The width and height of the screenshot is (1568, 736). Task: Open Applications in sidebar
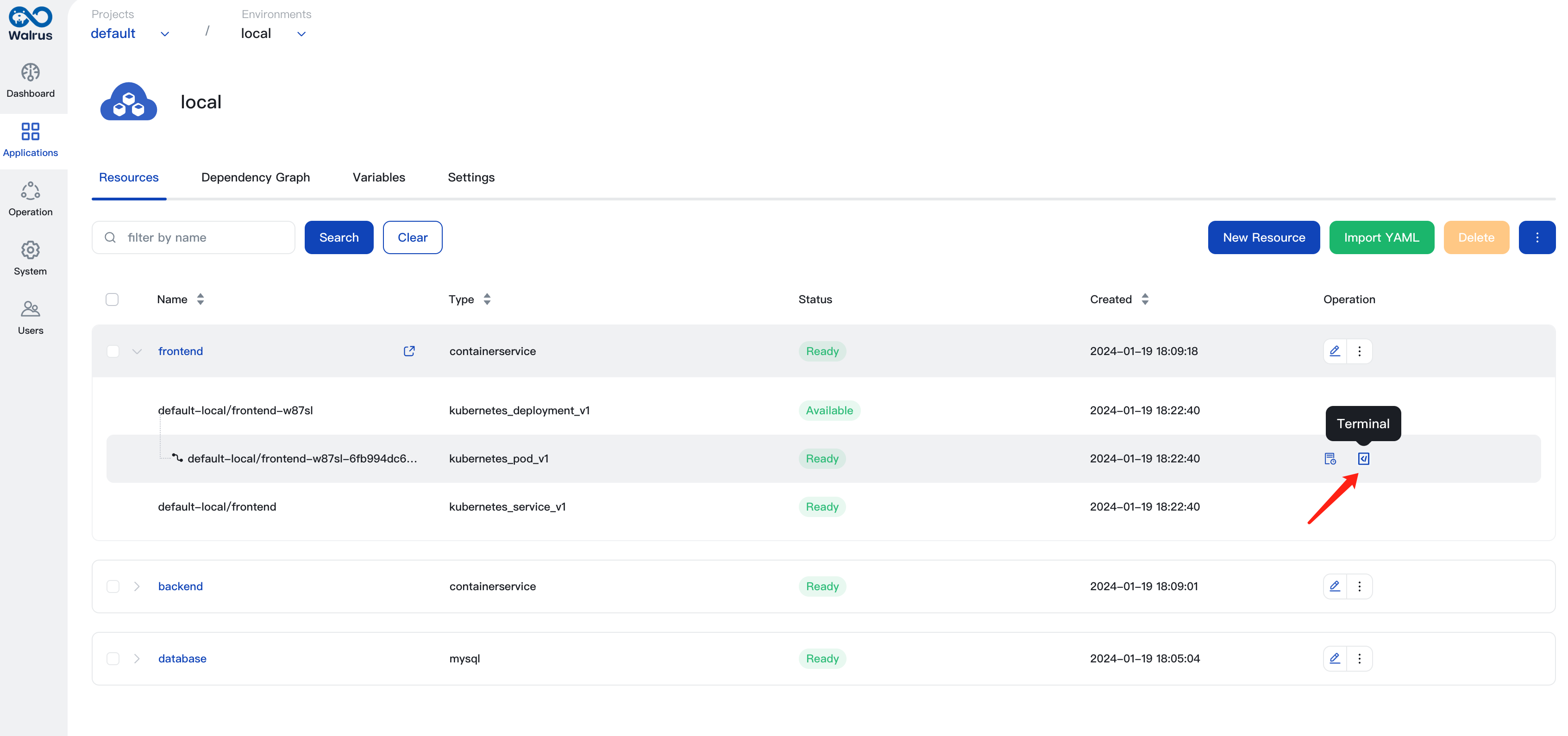coord(31,140)
